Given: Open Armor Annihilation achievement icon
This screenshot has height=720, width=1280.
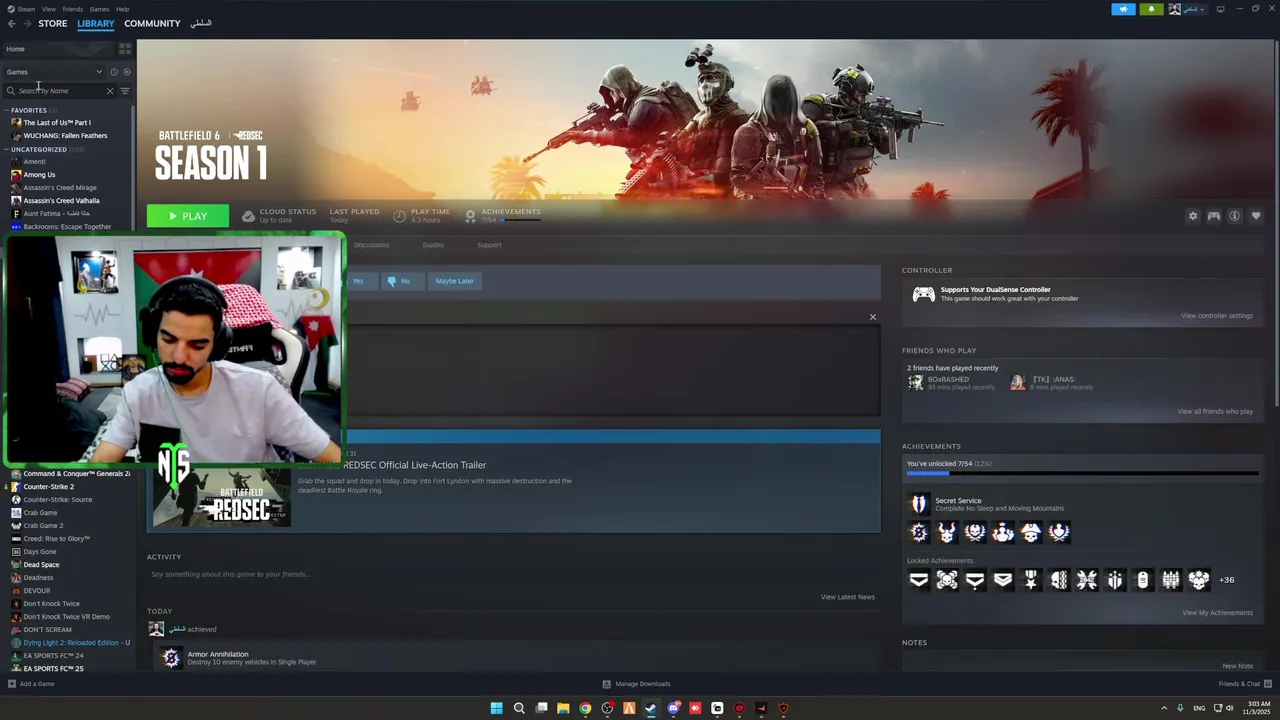Looking at the screenshot, I should [171, 658].
